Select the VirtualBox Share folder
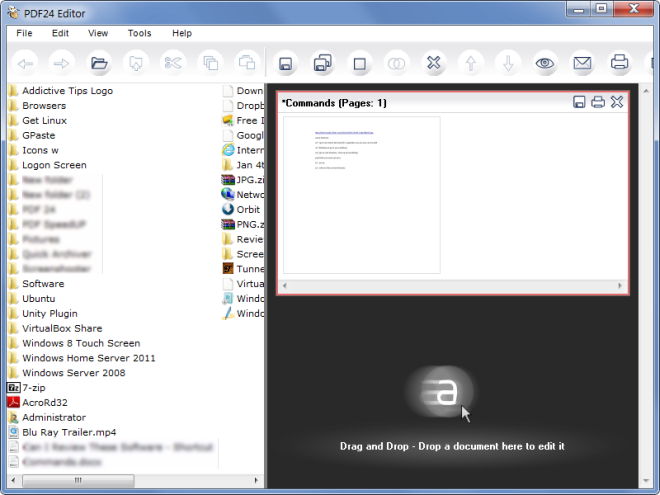Viewport: 660px width, 495px height. [56, 329]
